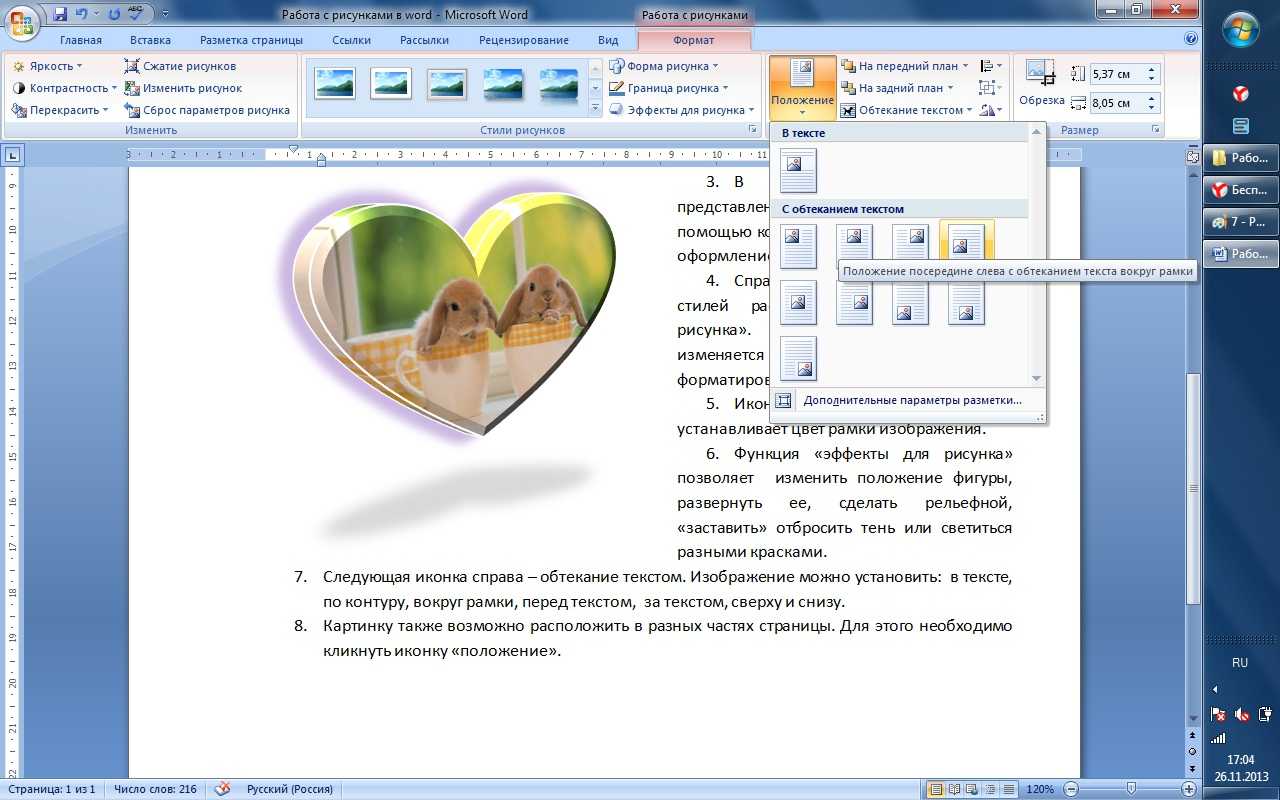1280x800 pixels.
Task: Increase picture height 5,37 см spinner
Action: [x=1152, y=69]
